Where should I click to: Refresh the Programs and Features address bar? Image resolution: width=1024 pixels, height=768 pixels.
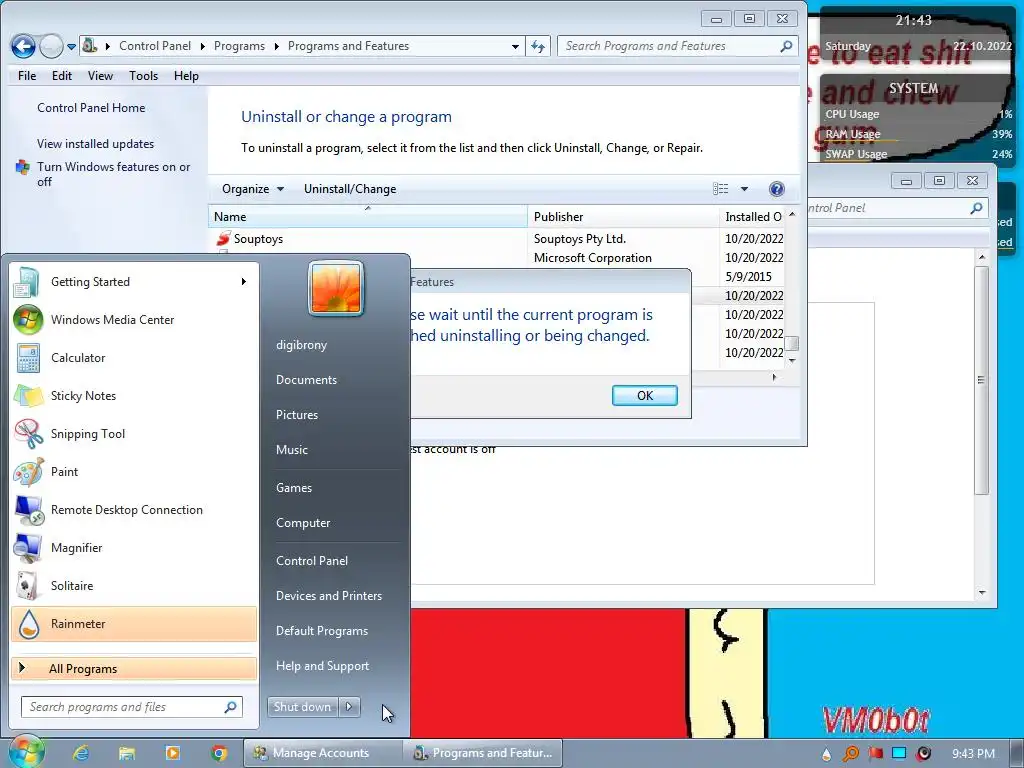tap(537, 46)
